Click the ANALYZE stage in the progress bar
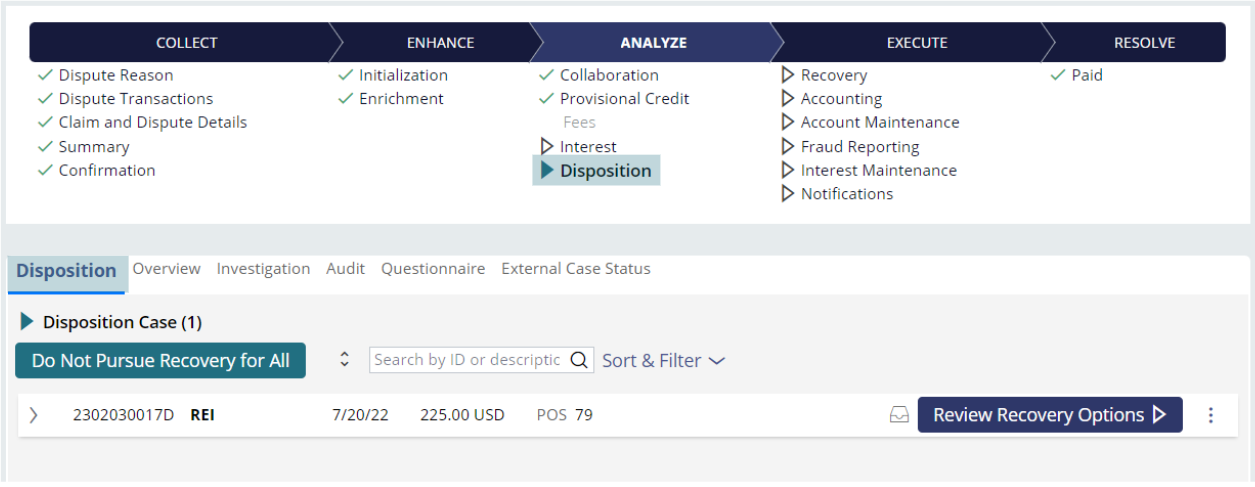The image size is (1255, 487). click(653, 43)
